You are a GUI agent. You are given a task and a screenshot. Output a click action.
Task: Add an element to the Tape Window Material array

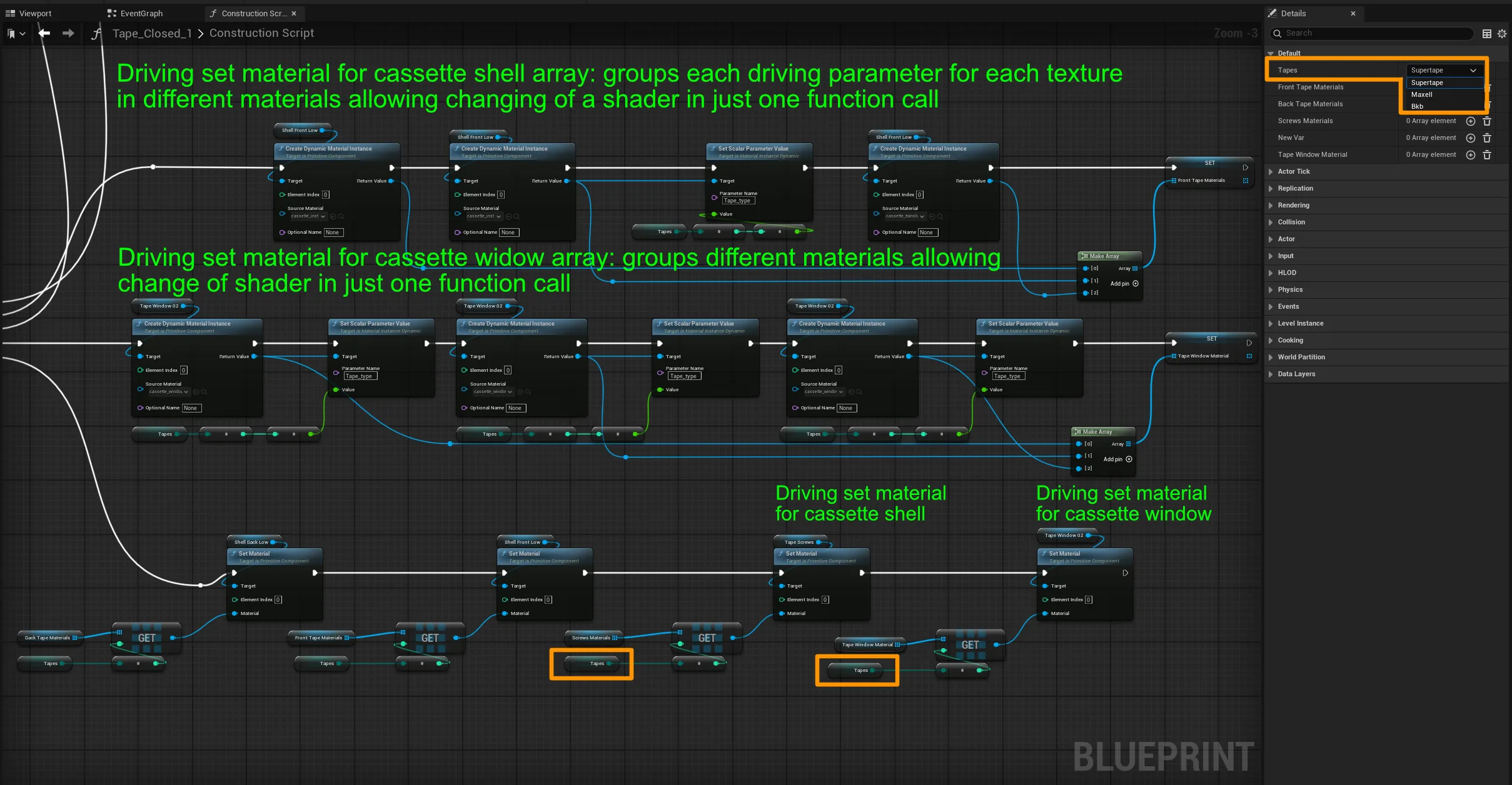[1471, 154]
